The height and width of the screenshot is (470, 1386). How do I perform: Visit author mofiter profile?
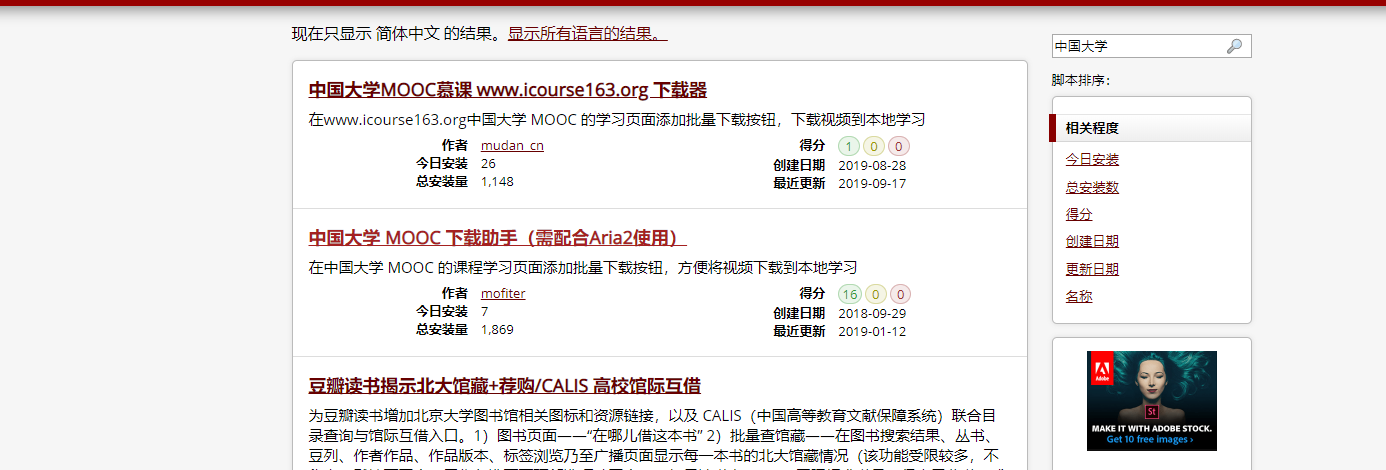coord(503,294)
